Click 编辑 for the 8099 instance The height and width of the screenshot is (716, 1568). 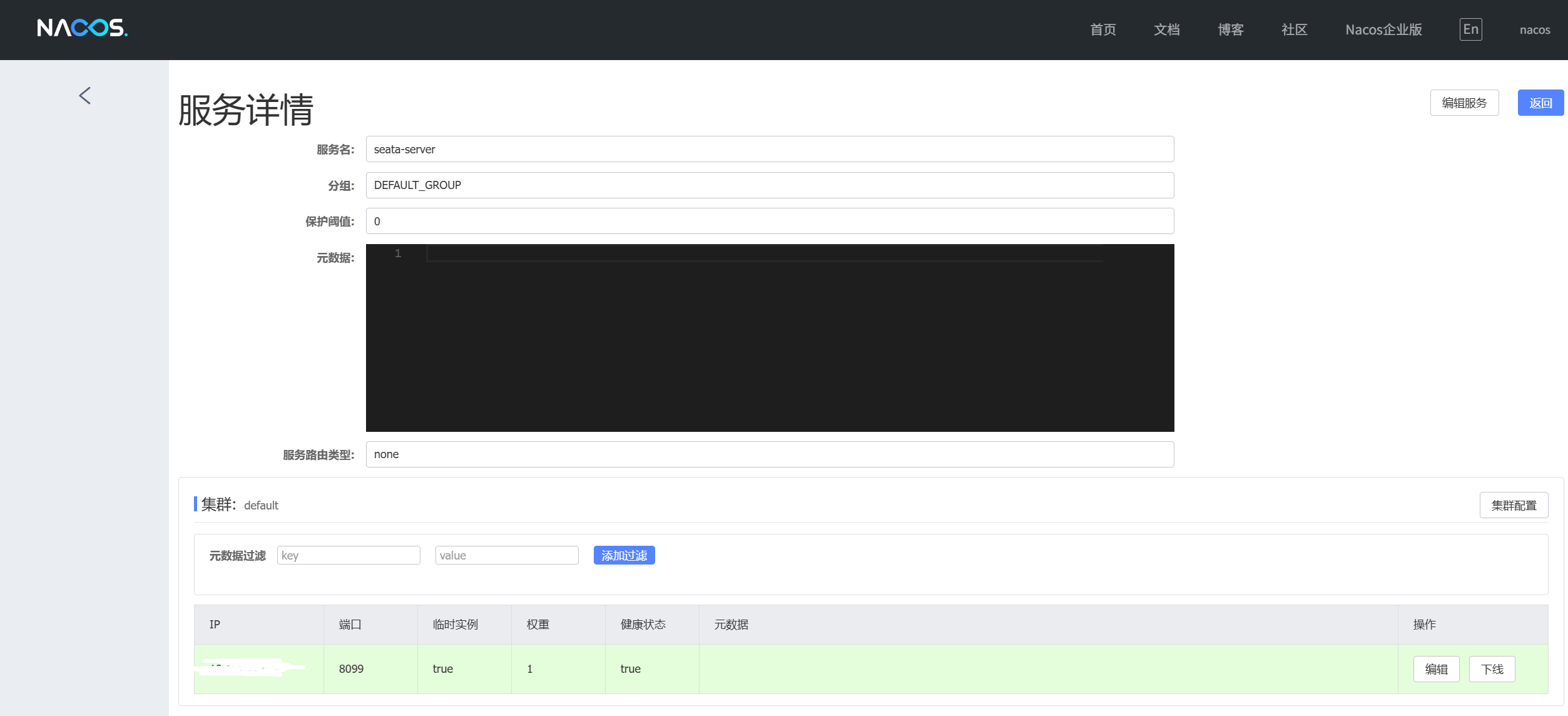(x=1436, y=668)
